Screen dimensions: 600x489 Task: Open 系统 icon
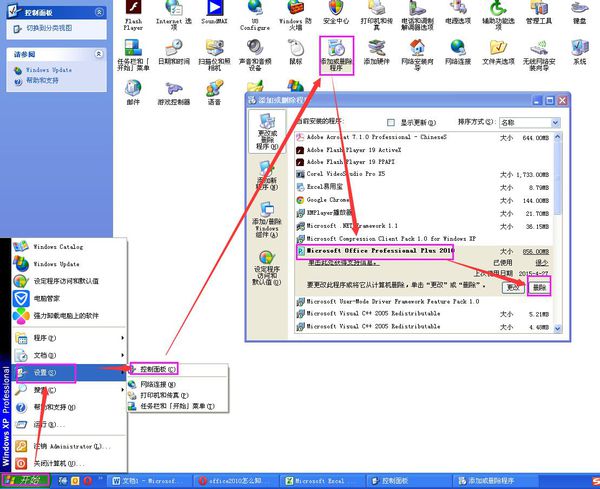(x=579, y=53)
